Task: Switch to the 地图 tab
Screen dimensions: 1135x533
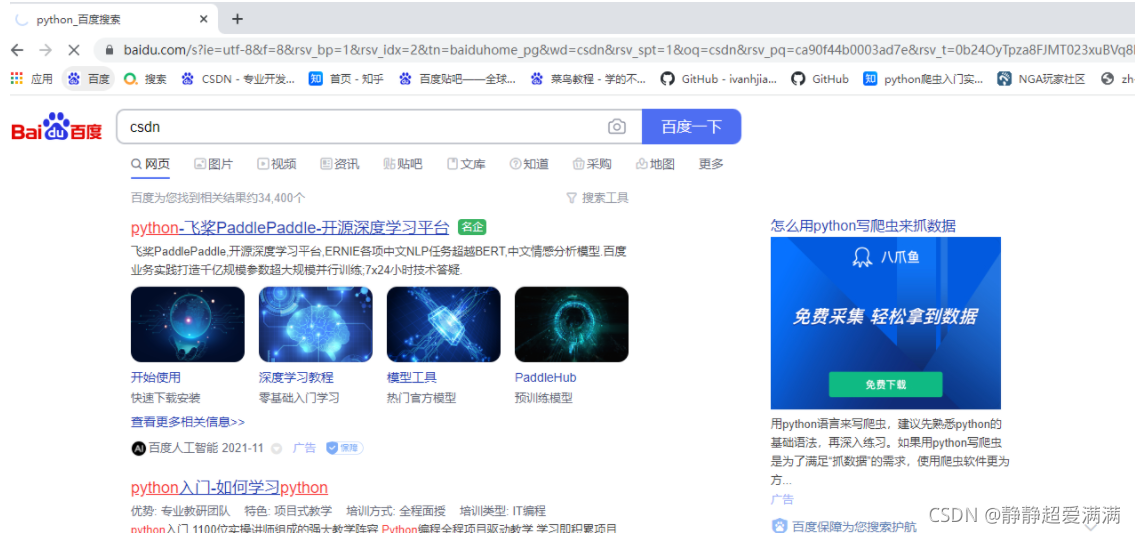Action: pos(655,164)
